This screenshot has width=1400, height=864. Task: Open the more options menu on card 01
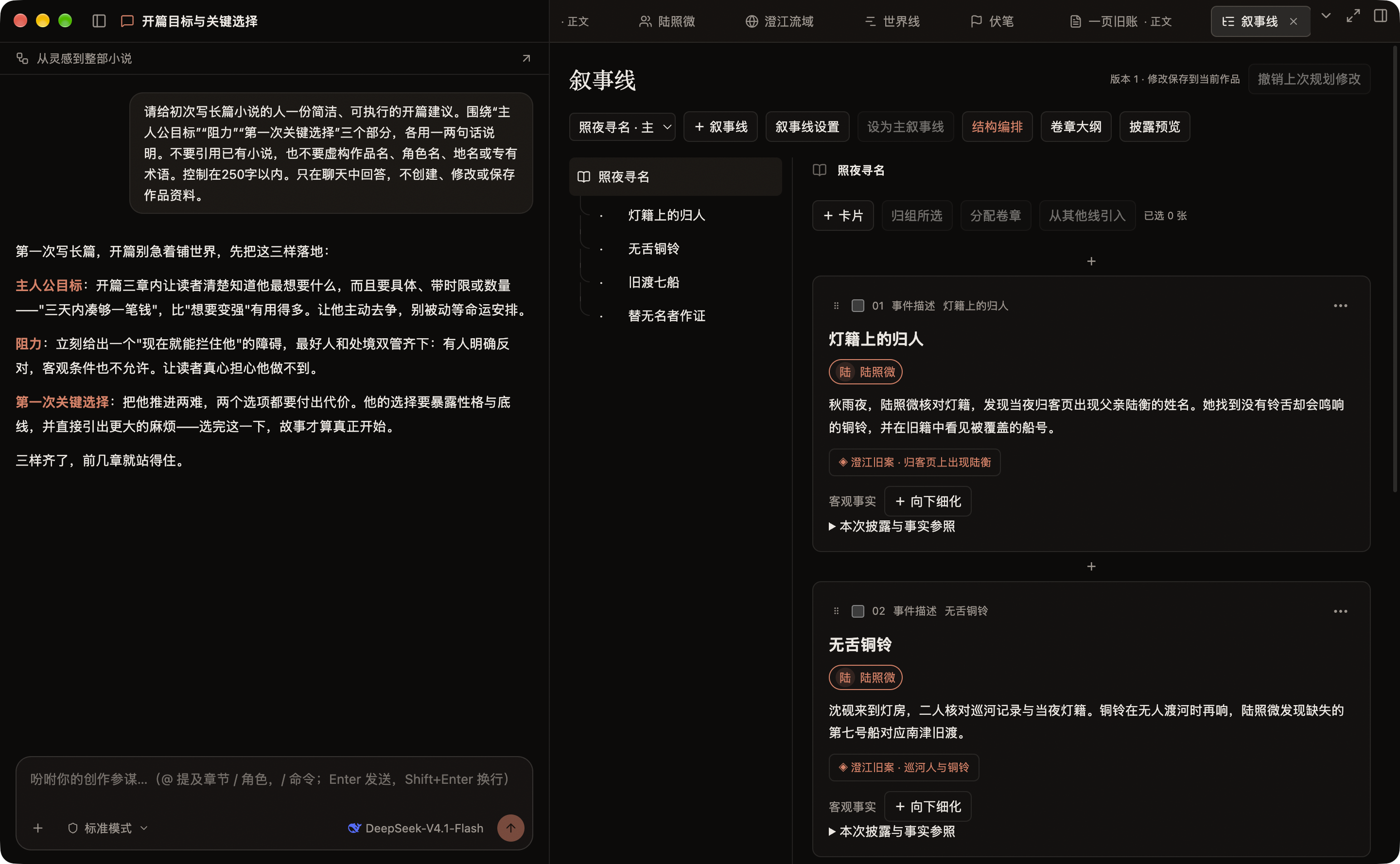1340,306
